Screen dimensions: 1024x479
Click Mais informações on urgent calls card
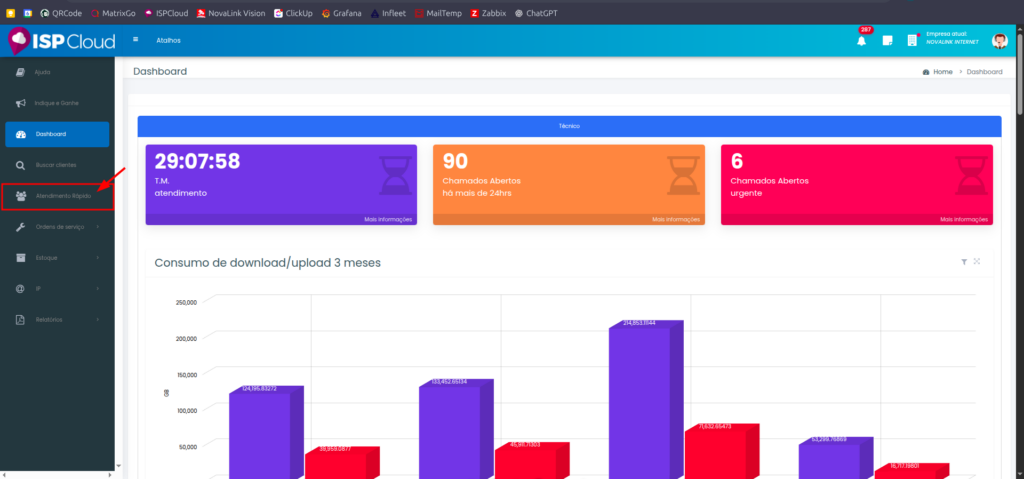tap(965, 219)
